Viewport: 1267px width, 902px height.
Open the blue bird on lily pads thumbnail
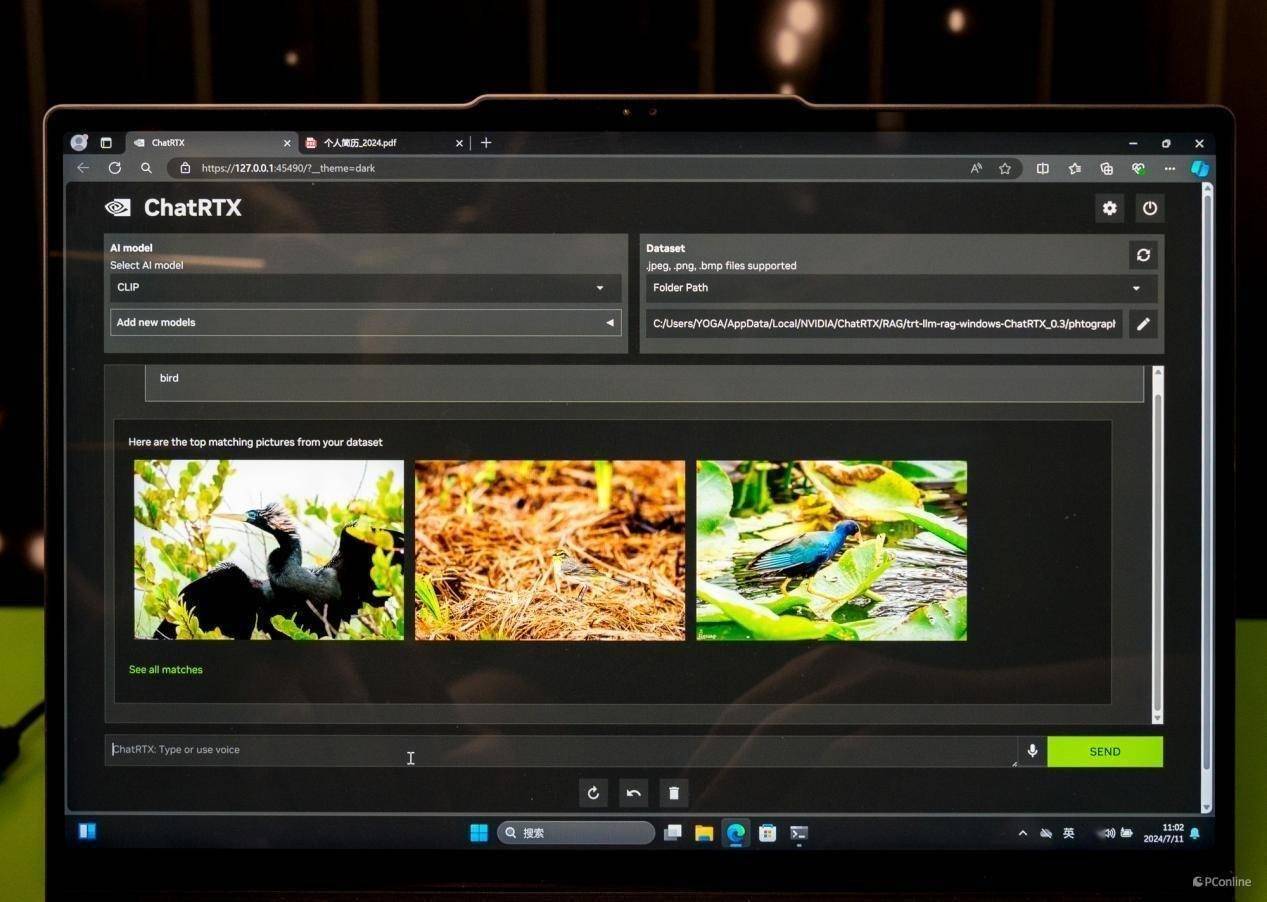pos(831,550)
